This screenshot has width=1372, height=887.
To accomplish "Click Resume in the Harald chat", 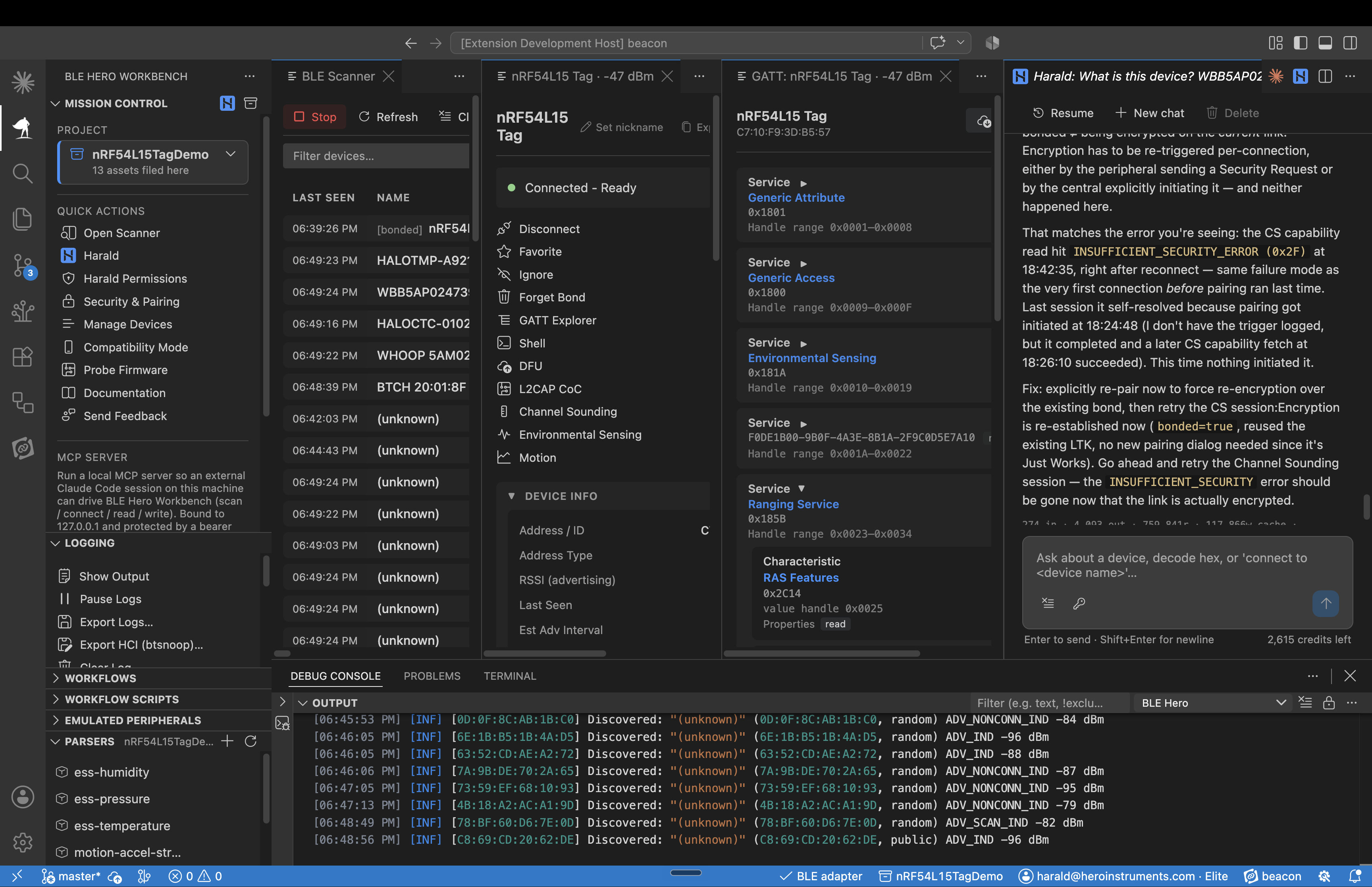I will tap(1063, 113).
